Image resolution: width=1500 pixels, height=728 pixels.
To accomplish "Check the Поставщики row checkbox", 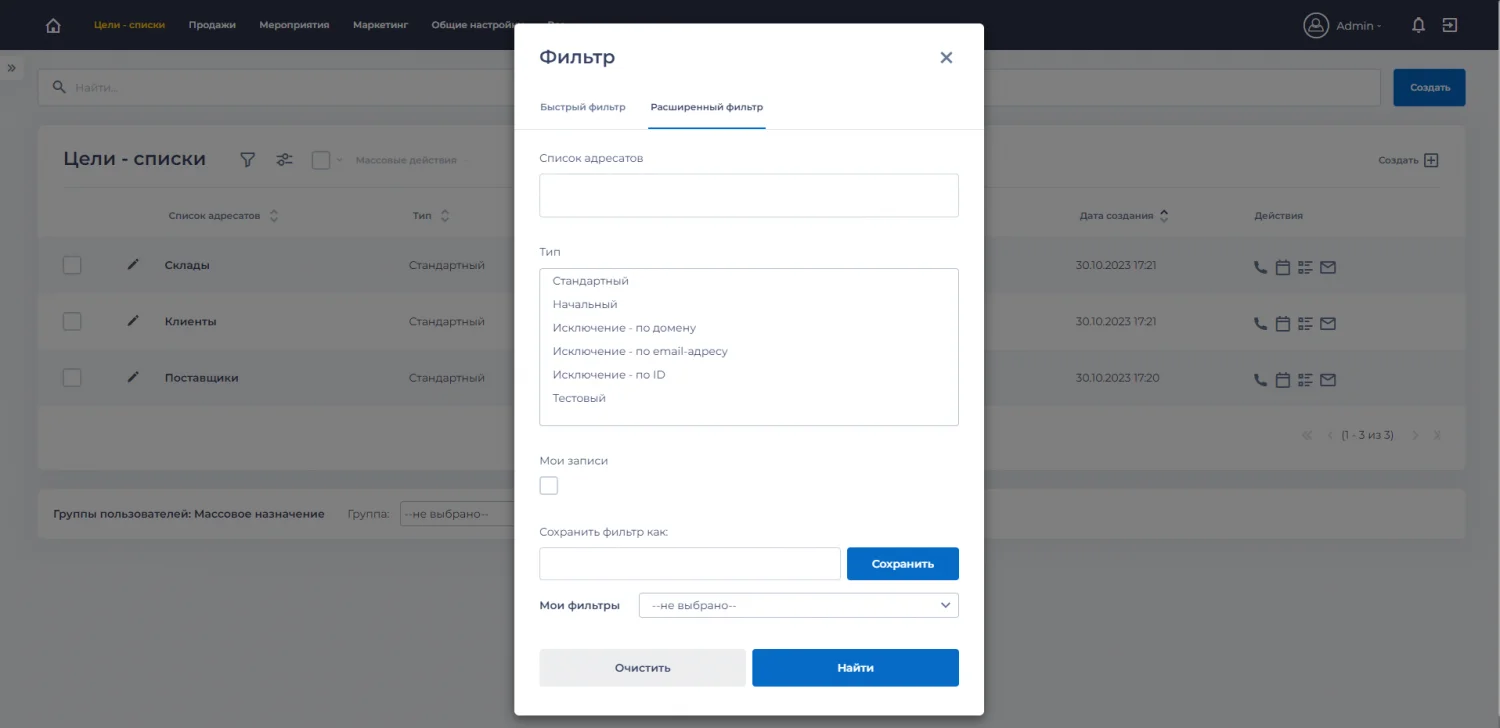I will pos(72,378).
